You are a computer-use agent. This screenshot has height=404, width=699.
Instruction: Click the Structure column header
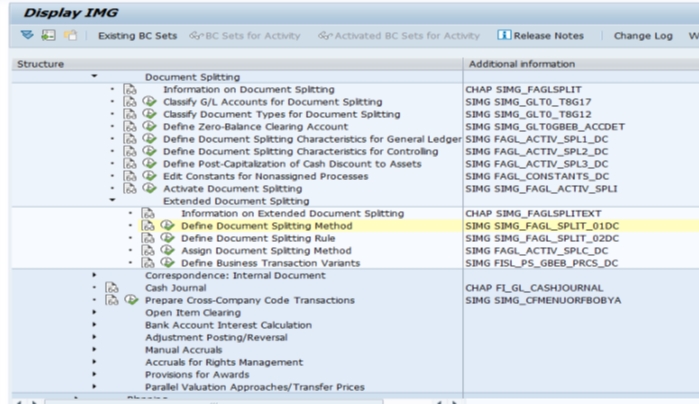(x=237, y=64)
